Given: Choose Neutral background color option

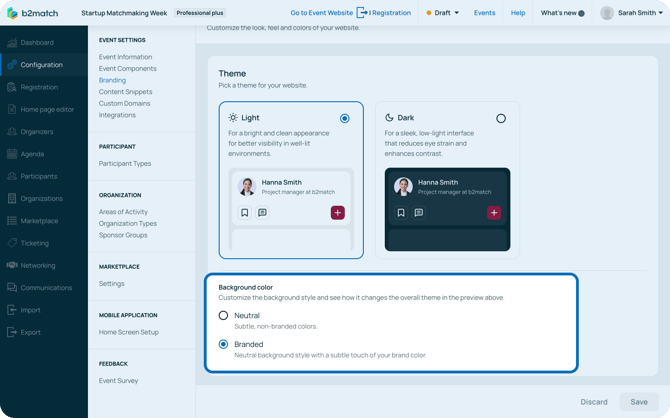Looking at the screenshot, I should click(x=224, y=315).
